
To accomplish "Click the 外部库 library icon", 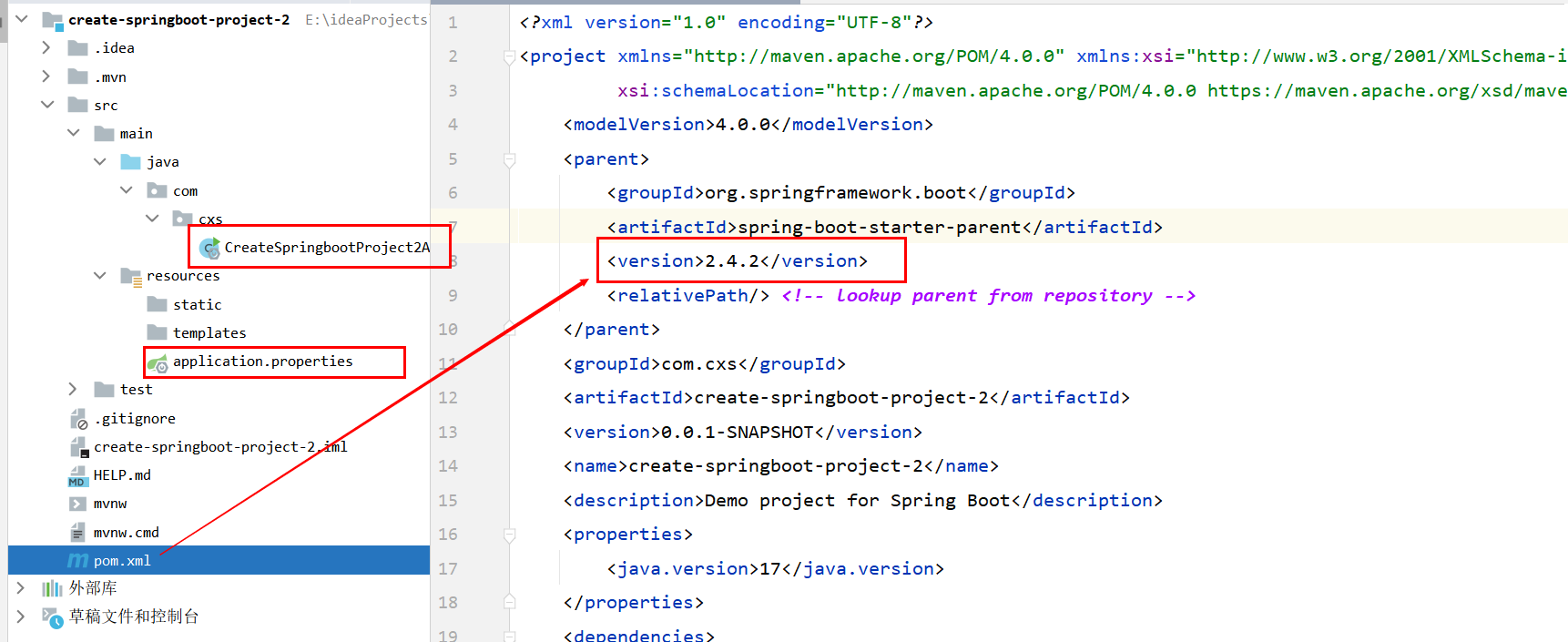I will pos(53,588).
